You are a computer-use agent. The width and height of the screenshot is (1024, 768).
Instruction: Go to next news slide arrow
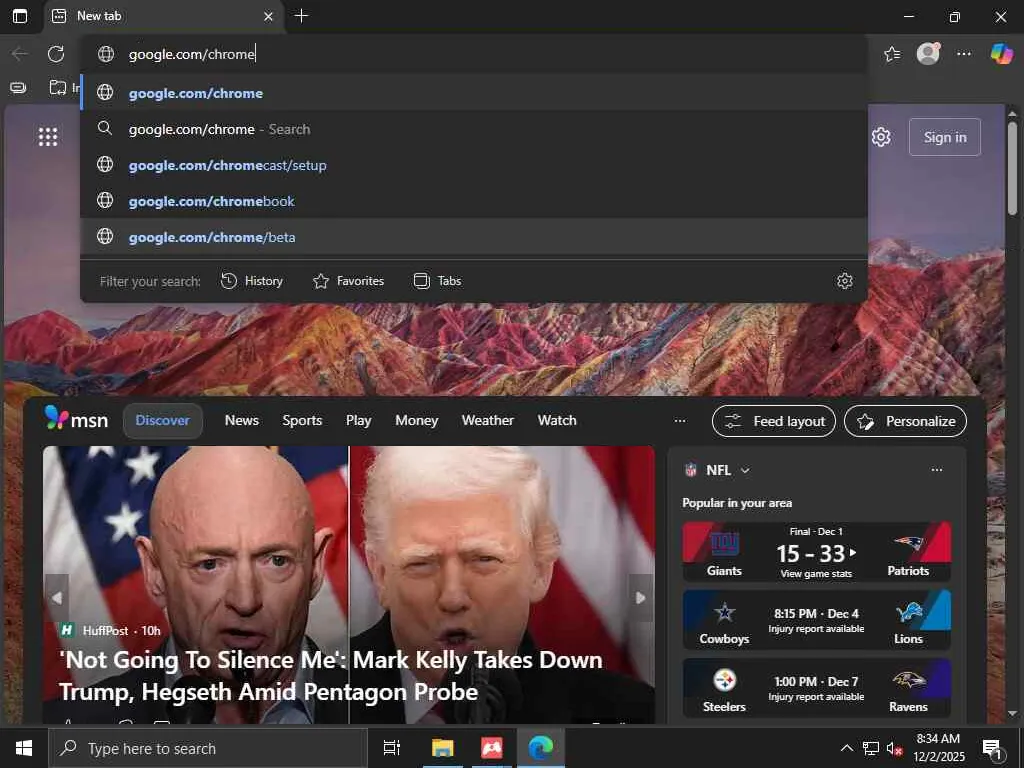click(x=641, y=598)
